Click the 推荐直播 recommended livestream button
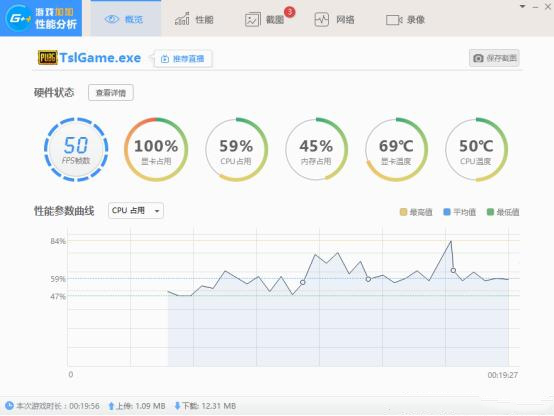Screen dimensions: 554x416 [183, 58]
